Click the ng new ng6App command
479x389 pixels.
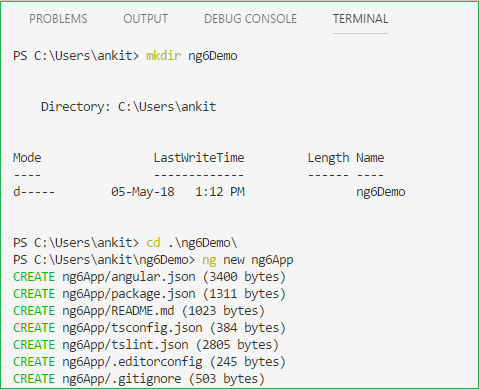coord(247,260)
